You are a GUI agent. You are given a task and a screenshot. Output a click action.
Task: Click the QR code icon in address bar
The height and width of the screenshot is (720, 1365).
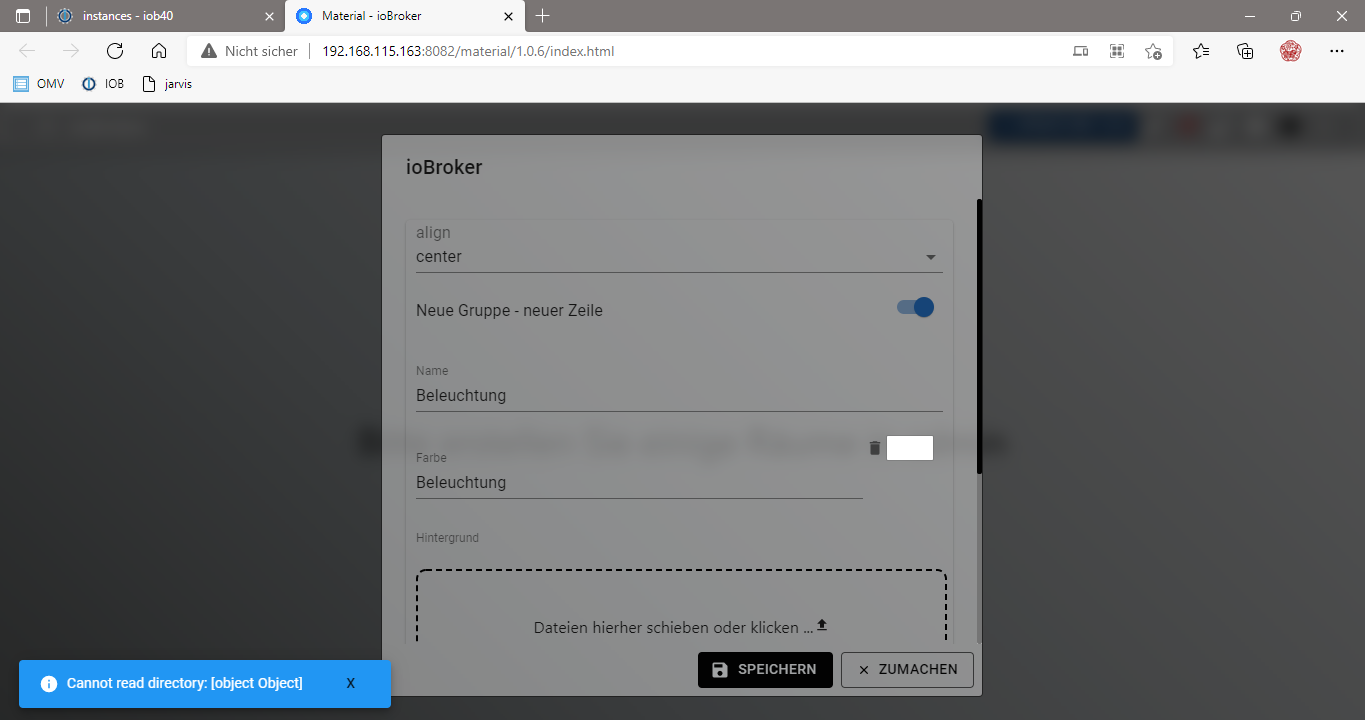[x=1117, y=51]
